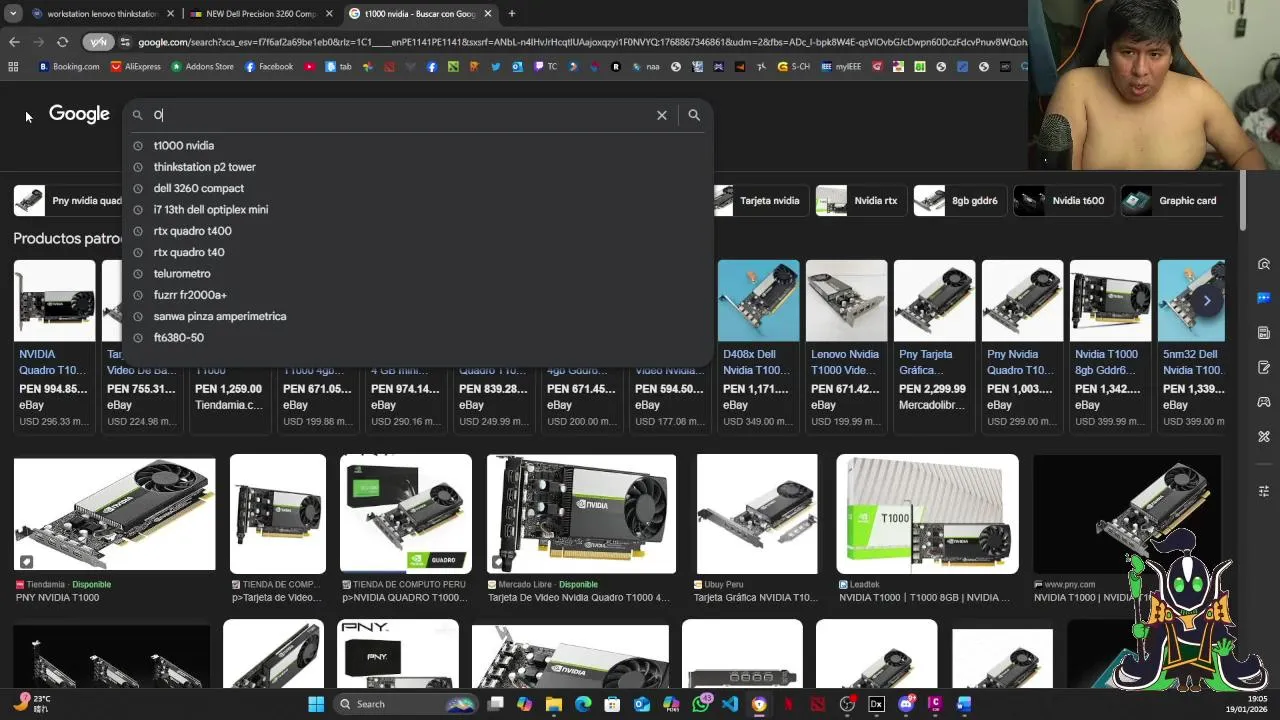Viewport: 1280px width, 720px height.
Task: Select the 'Tarjeta nvidia' filter chip
Action: click(760, 201)
